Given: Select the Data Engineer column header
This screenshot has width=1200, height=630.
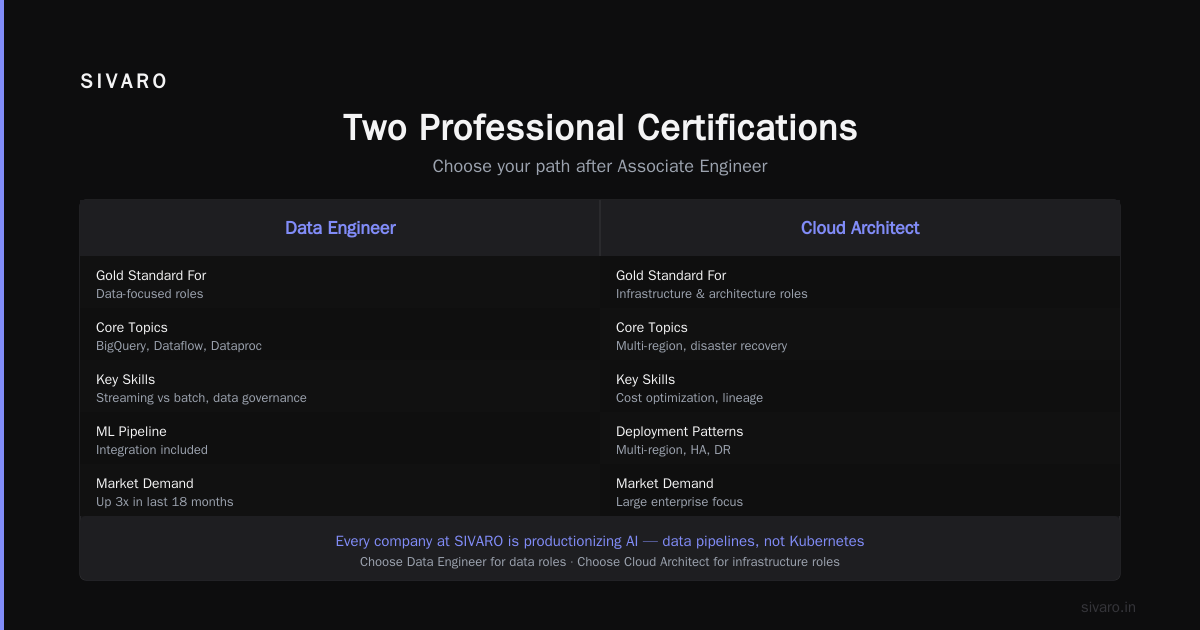Looking at the screenshot, I should coord(340,228).
